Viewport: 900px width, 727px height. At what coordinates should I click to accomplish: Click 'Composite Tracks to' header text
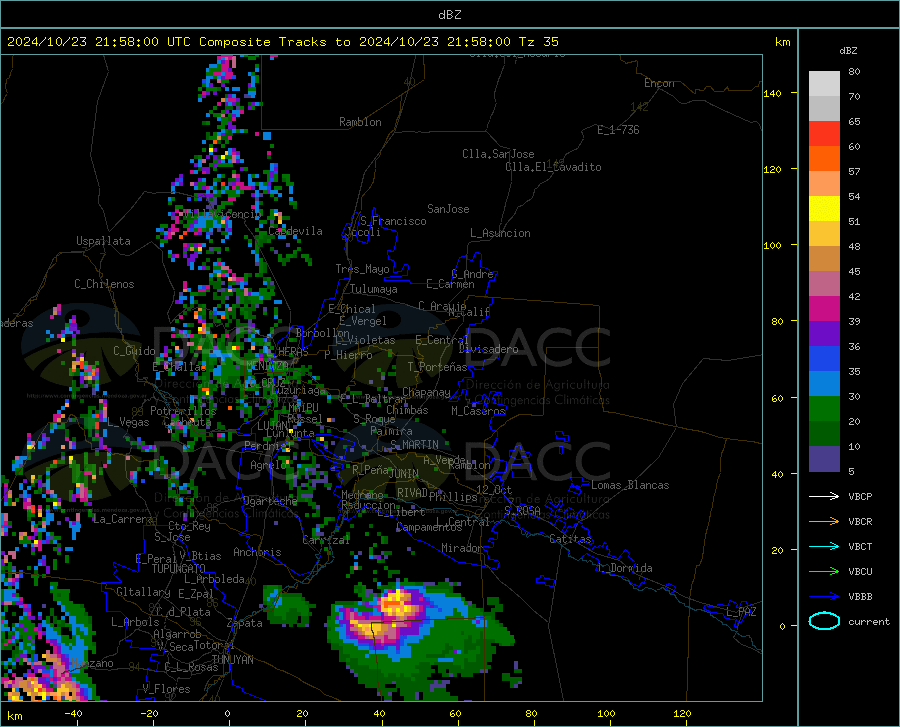274,42
